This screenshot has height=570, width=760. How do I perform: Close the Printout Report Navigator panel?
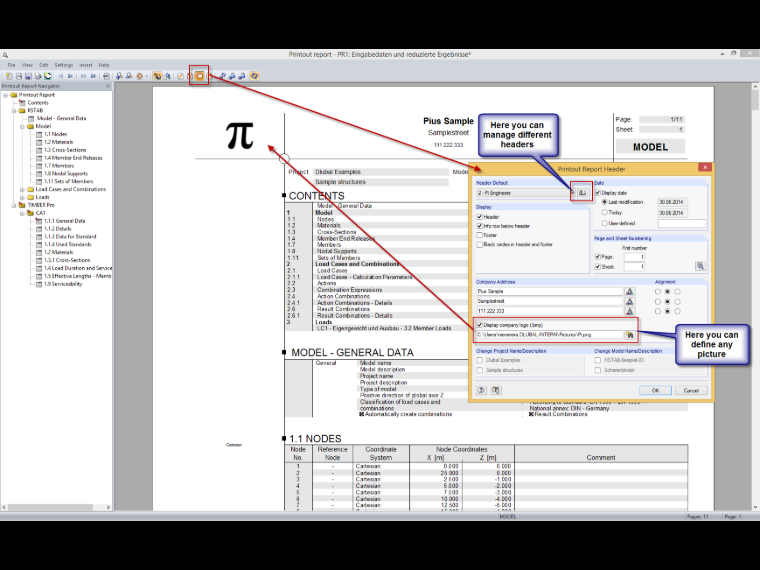pos(108,86)
